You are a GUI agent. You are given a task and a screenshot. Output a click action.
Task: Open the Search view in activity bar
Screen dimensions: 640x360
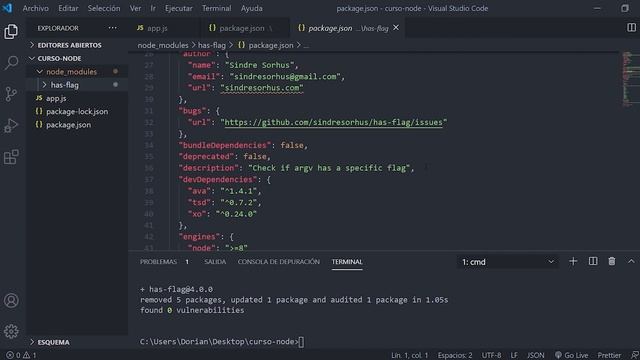pos(11,62)
